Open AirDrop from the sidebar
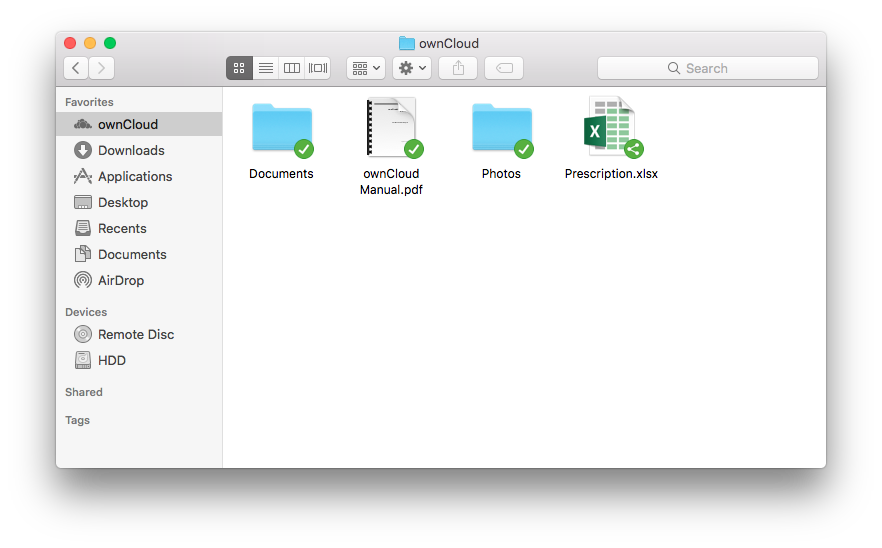882x548 pixels. click(x=140, y=280)
